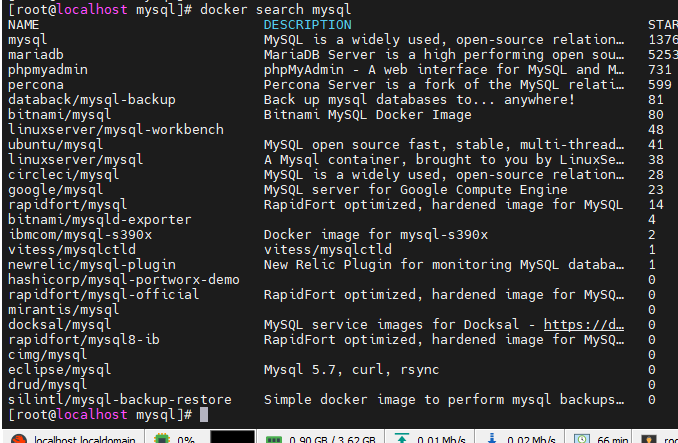Select 'newrelic/mysql-plugin' image name
The height and width of the screenshot is (443, 678).
coord(92,265)
